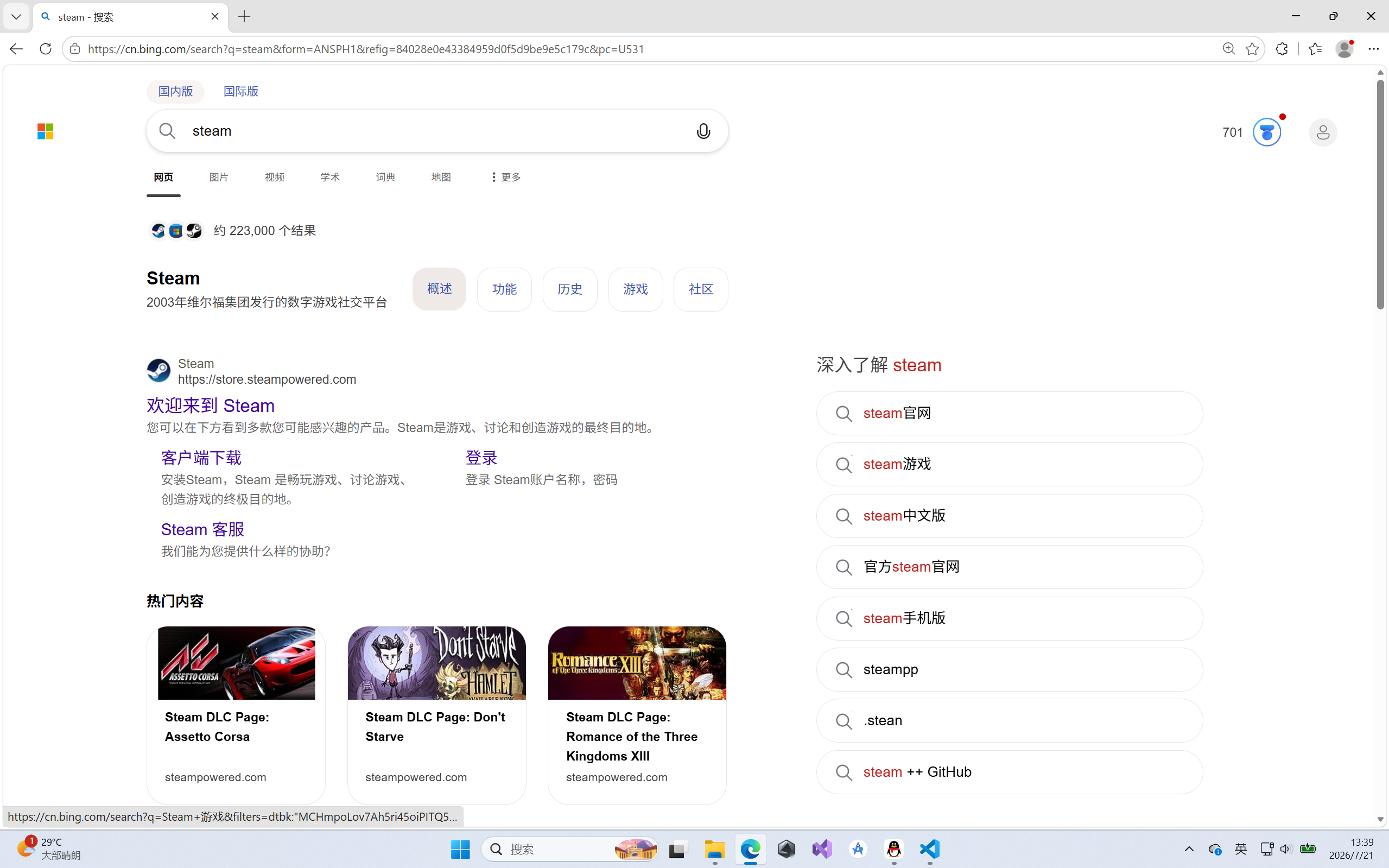Open File Explorer from taskbar
The width and height of the screenshot is (1389, 868).
[715, 849]
